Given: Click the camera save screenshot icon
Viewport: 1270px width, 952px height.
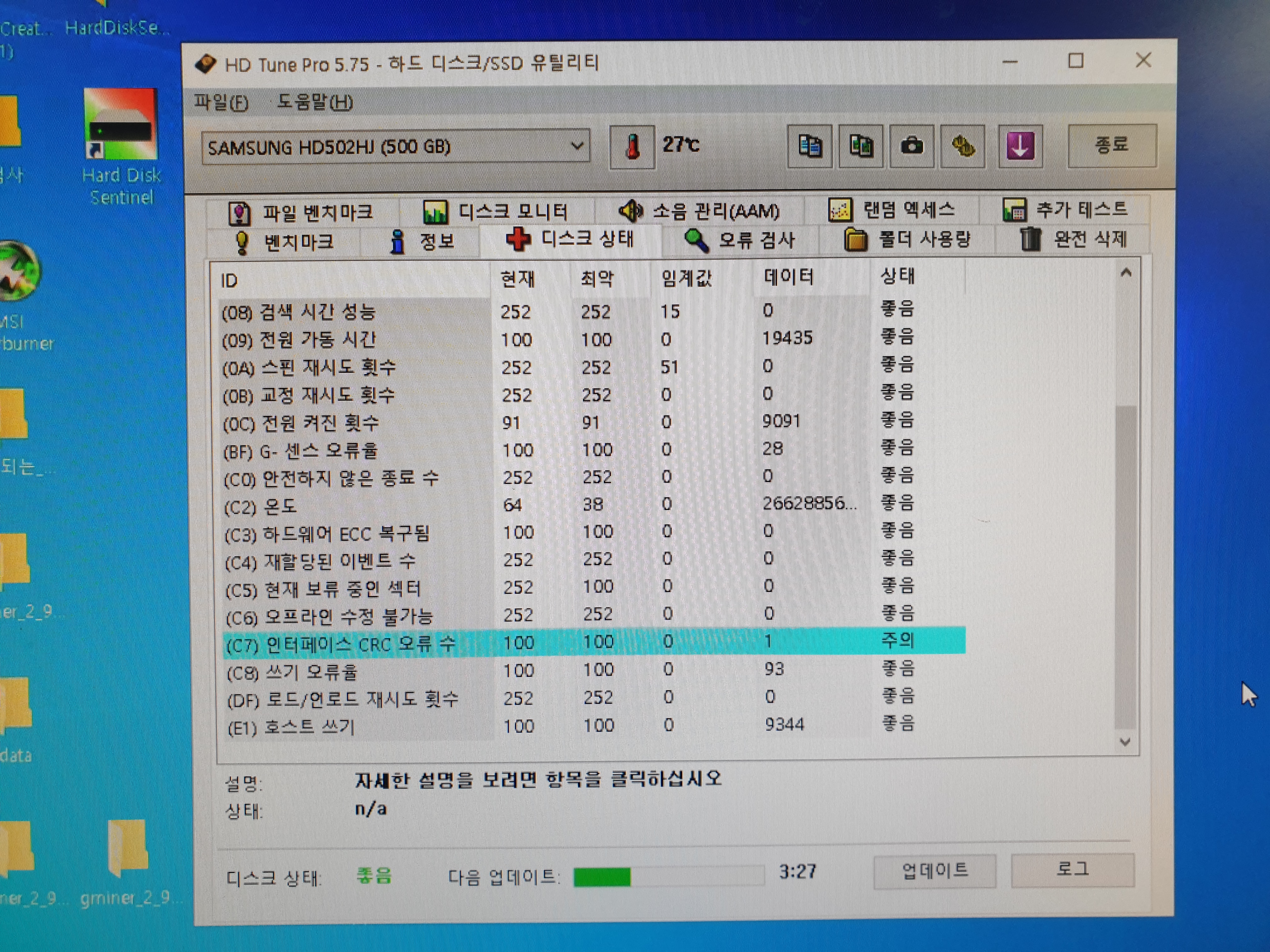Looking at the screenshot, I should 912,146.
